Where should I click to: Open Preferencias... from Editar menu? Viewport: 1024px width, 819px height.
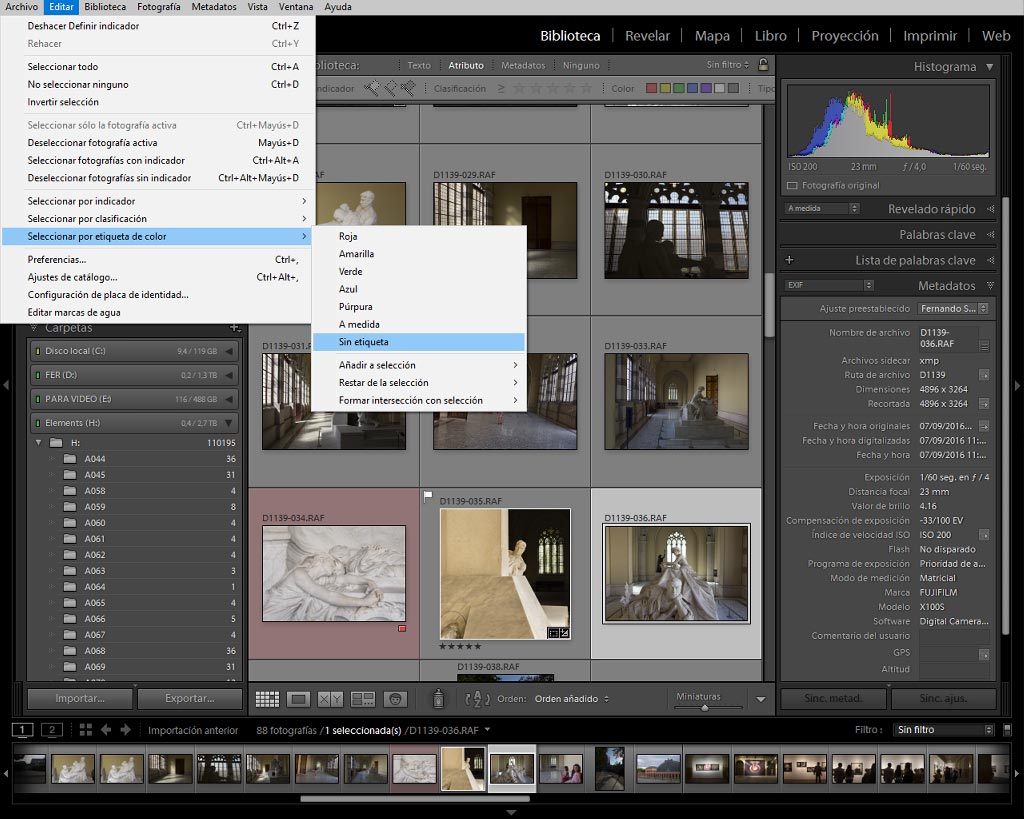coord(157,260)
